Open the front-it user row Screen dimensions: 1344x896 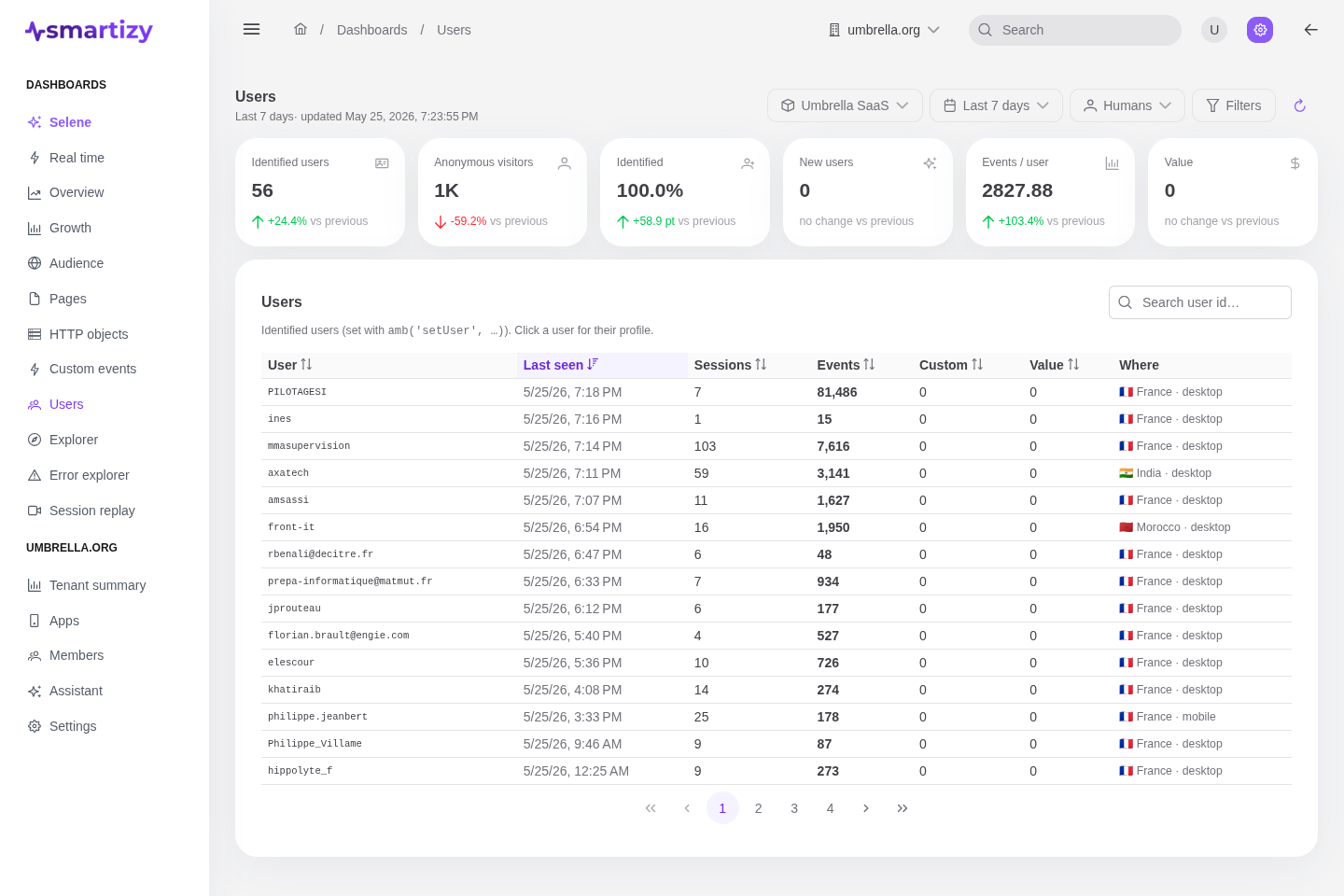777,527
